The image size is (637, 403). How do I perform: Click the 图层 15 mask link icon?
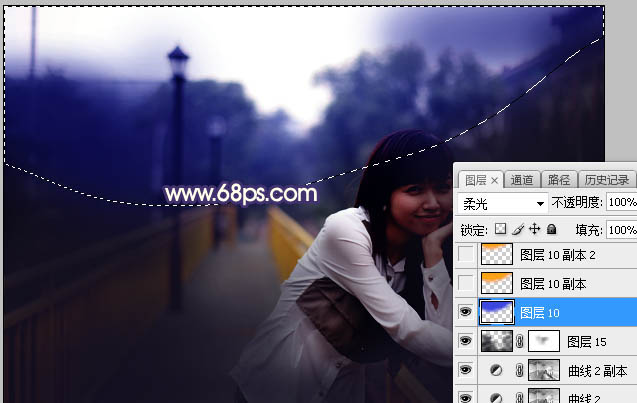tap(520, 341)
